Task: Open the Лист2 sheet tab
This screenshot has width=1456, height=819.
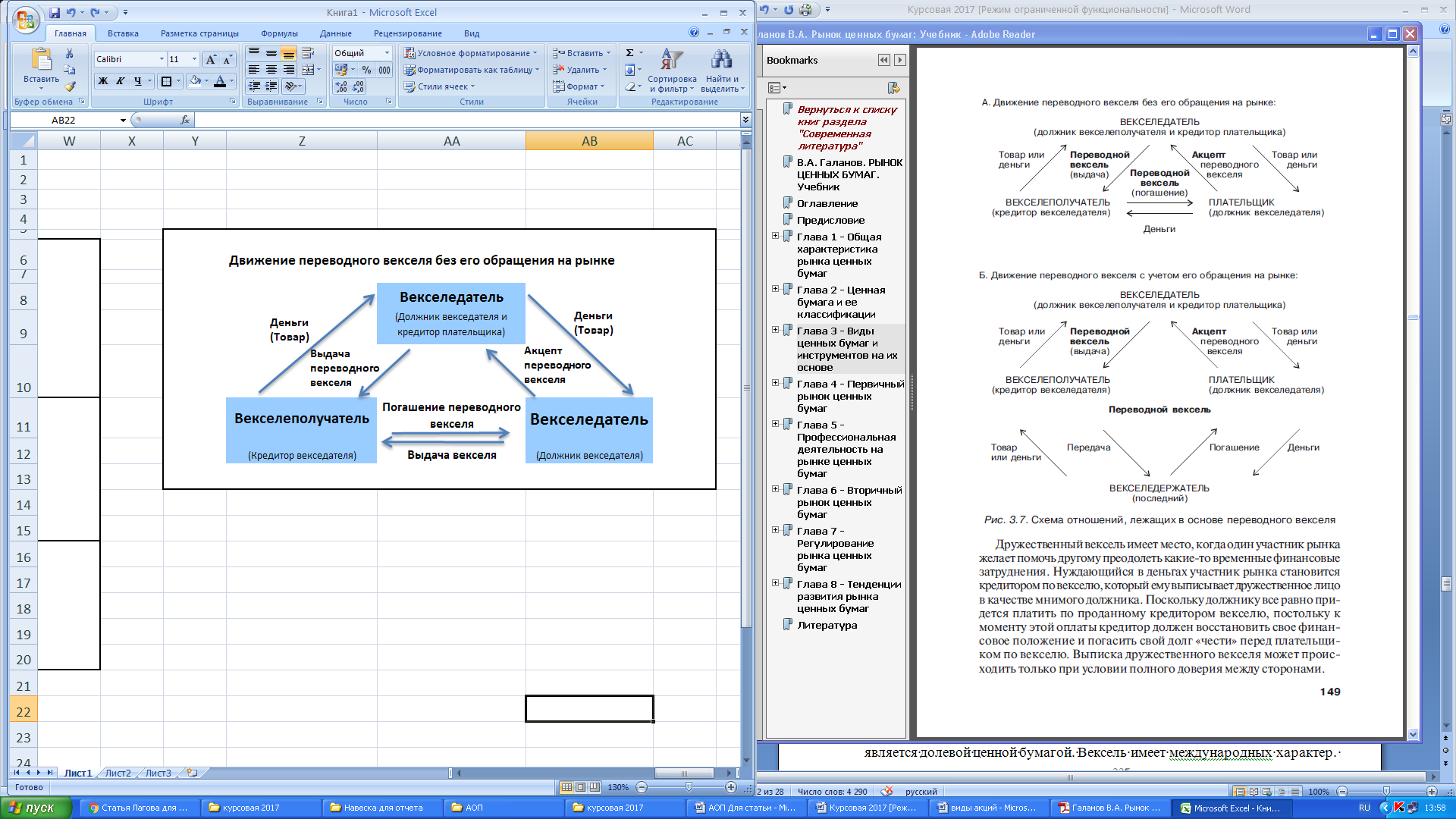Action: [118, 773]
